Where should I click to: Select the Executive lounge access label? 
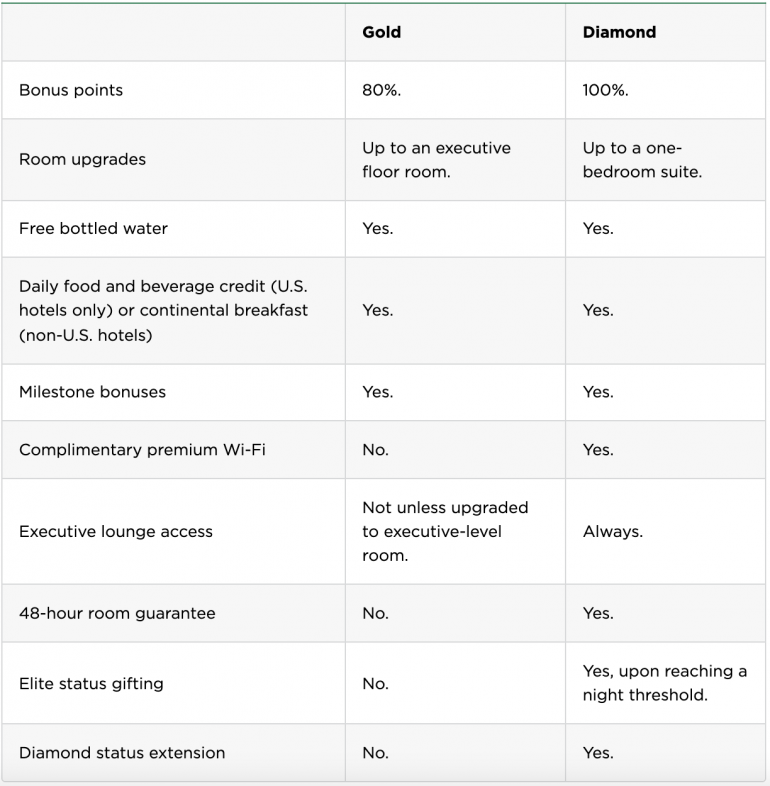coord(116,532)
